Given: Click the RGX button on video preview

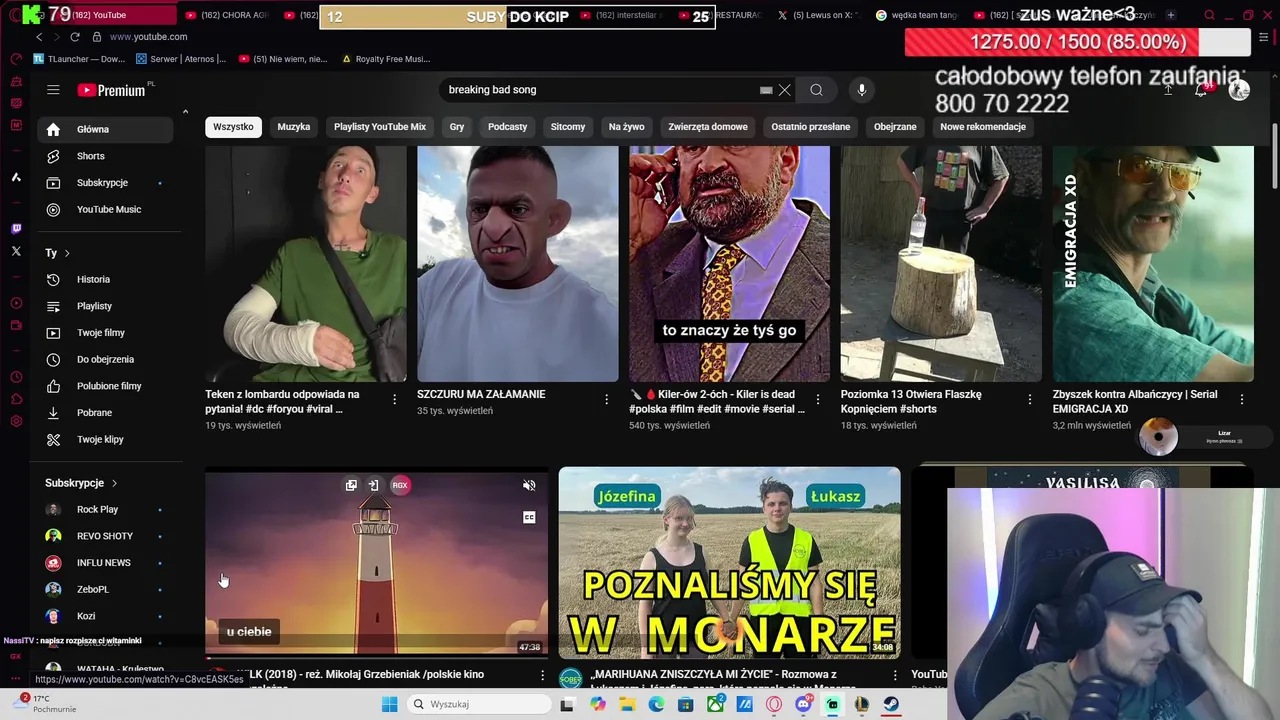Looking at the screenshot, I should tap(400, 485).
